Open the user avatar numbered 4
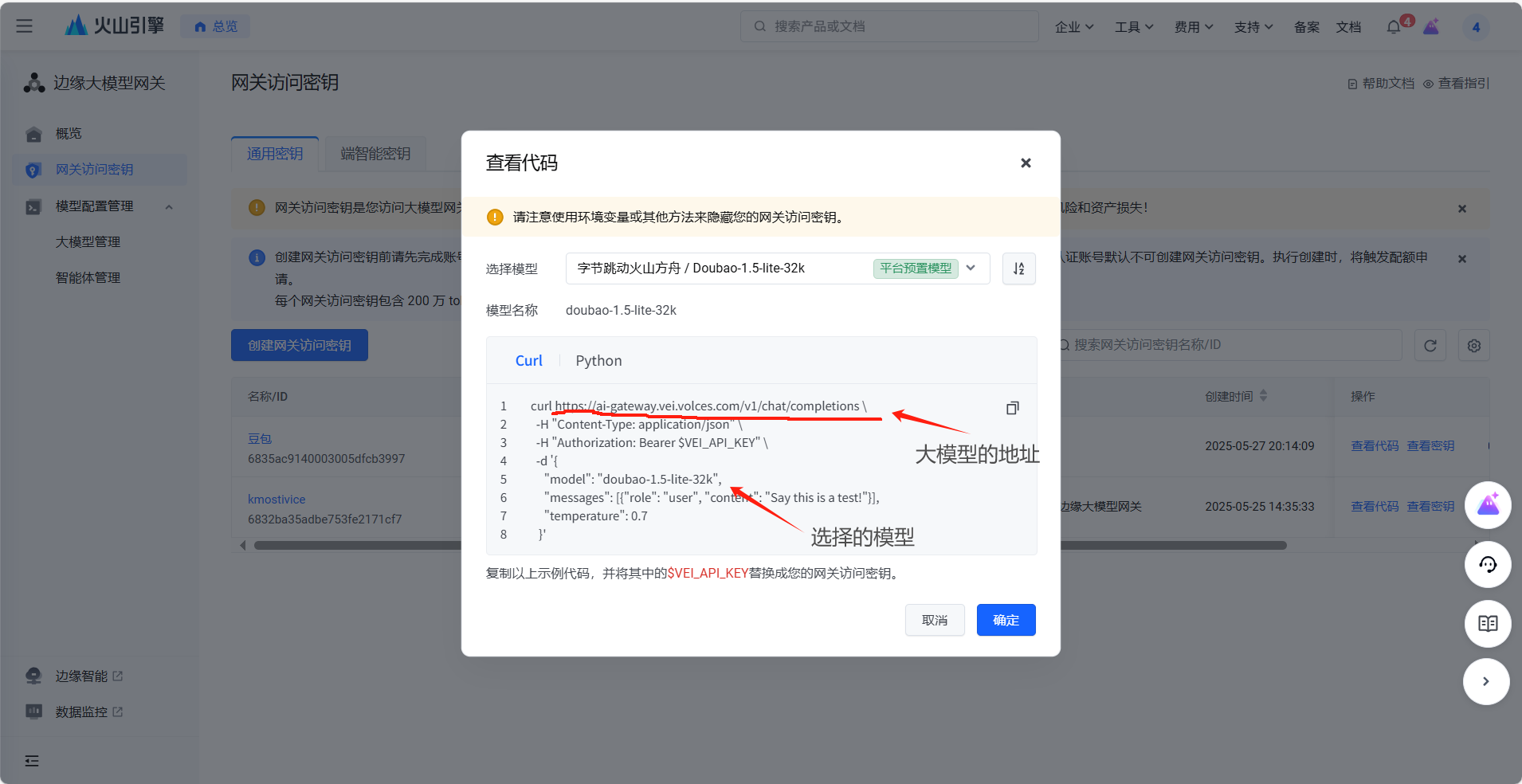Screen dimensions: 1522x784 [x=1476, y=27]
